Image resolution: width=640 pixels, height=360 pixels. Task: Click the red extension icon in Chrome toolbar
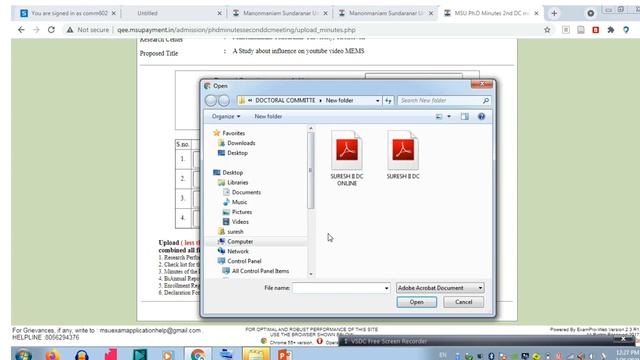596,30
